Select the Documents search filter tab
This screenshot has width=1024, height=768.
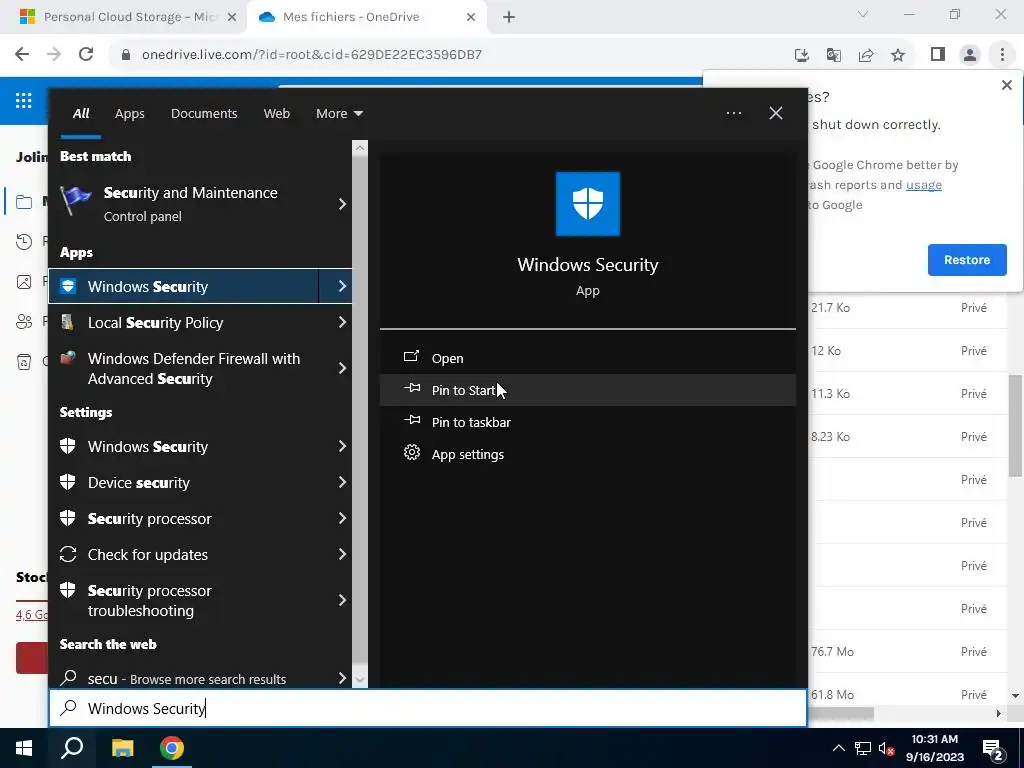pos(204,114)
